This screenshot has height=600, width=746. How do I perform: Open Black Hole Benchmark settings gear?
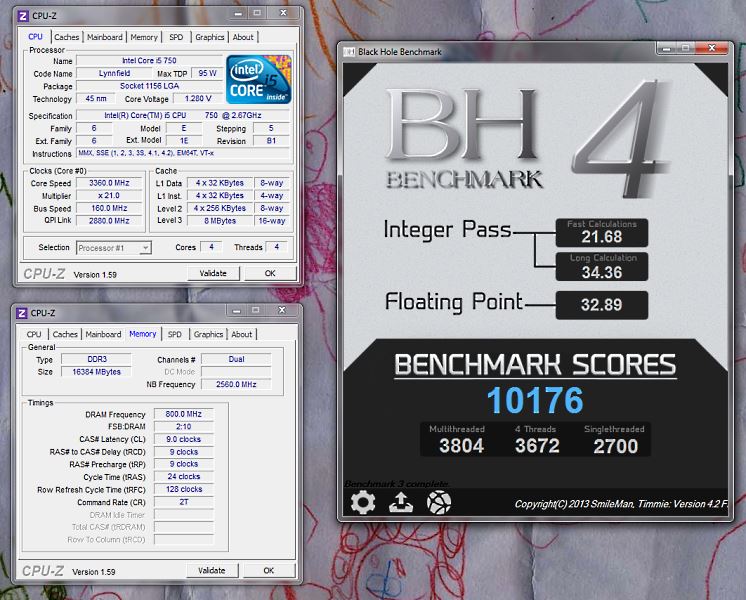click(363, 502)
